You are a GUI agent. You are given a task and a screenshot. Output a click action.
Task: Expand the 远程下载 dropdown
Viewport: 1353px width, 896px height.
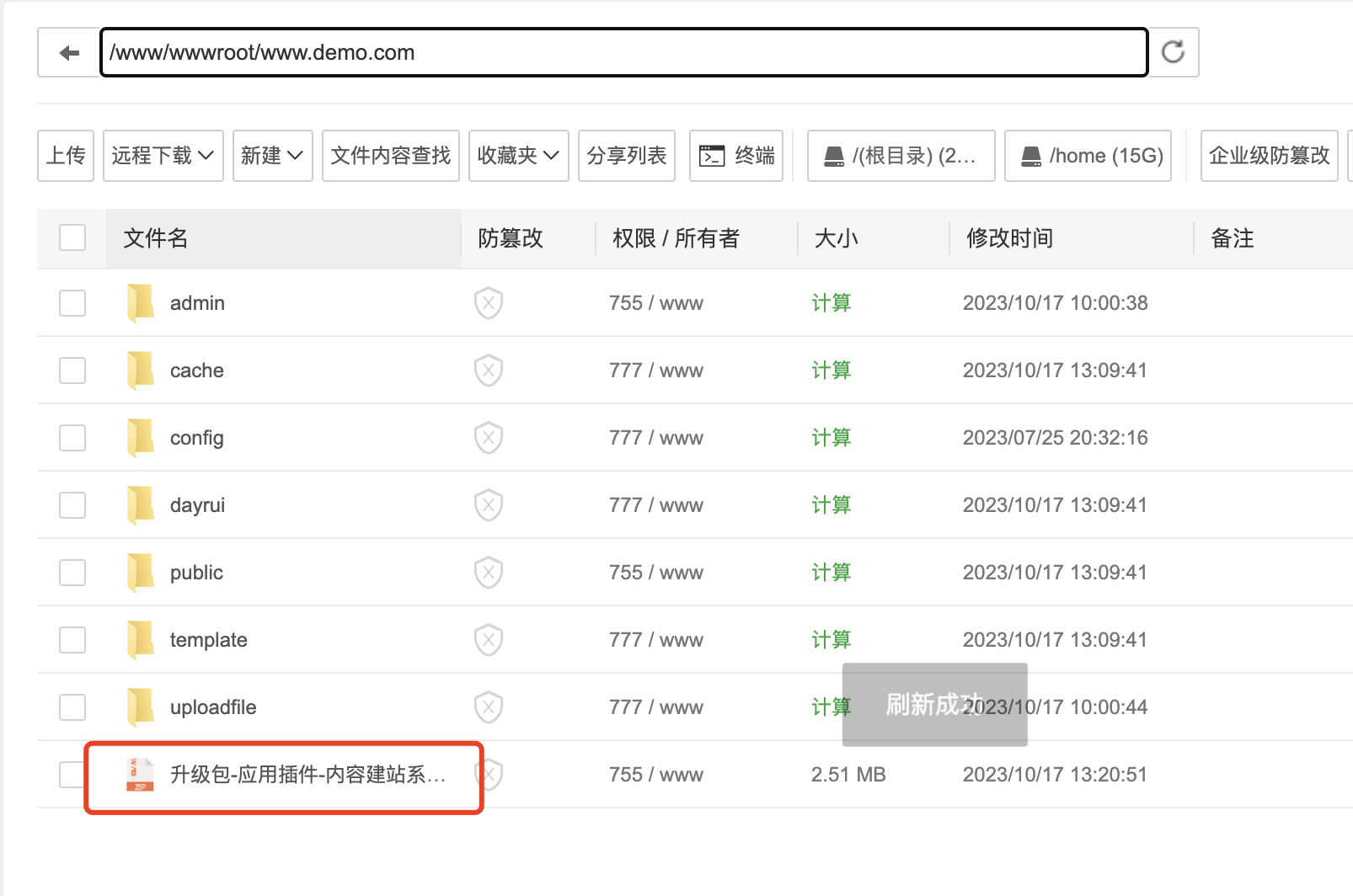pos(163,156)
